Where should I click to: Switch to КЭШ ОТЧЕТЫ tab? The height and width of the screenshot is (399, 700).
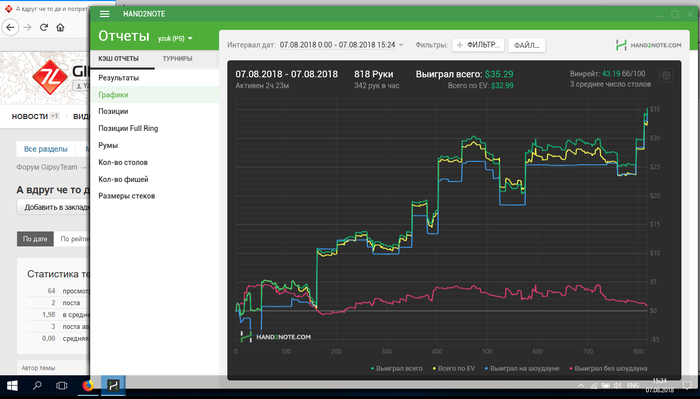pos(118,58)
